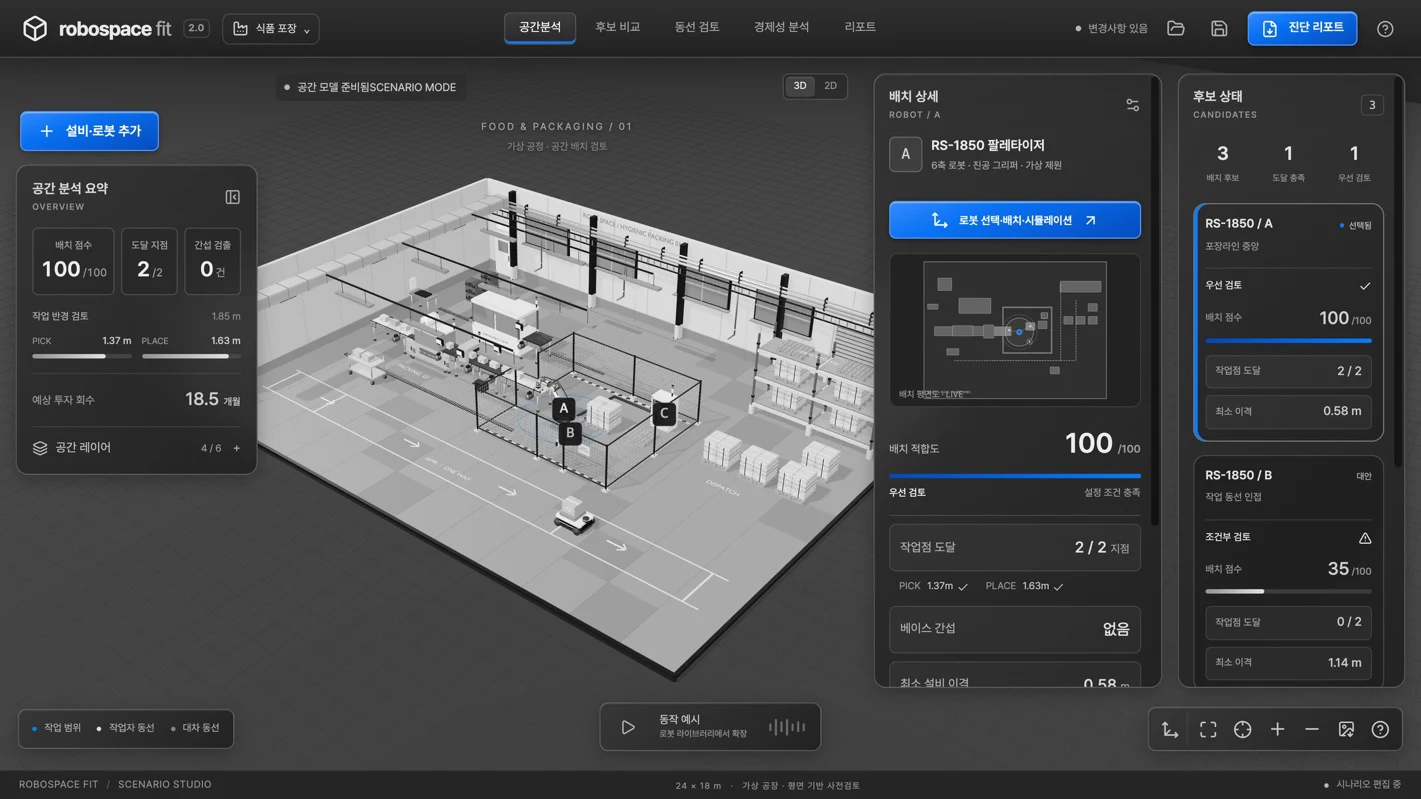Viewport: 1421px width, 799px height.
Task: Collapse the 공간 분석 요약 panel icon
Action: coord(232,197)
